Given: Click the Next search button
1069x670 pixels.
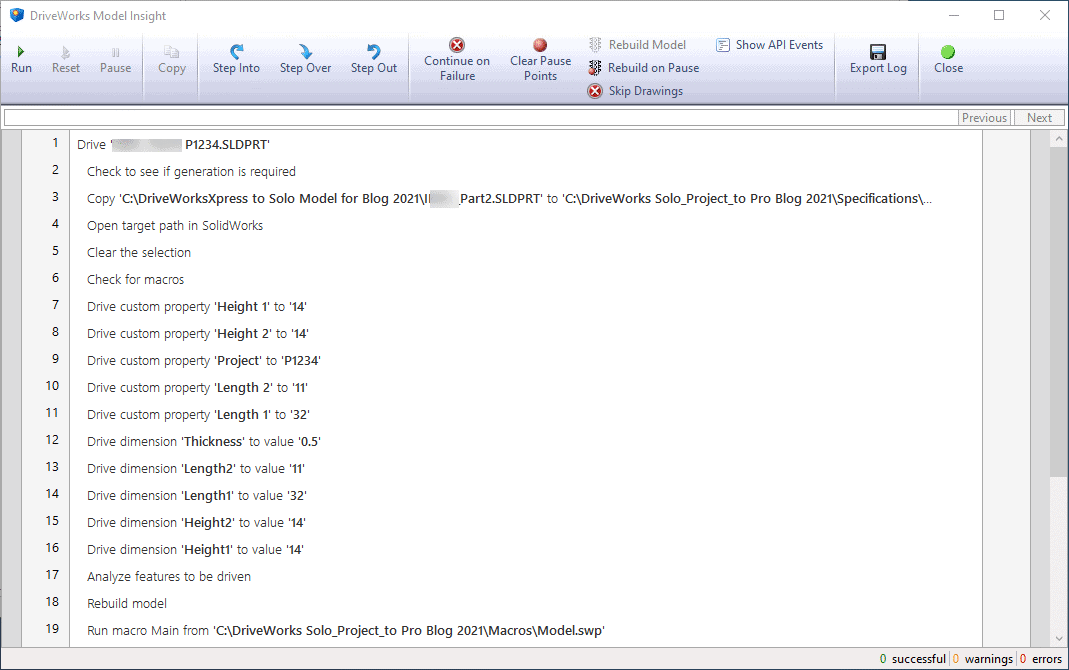Looking at the screenshot, I should click(1040, 118).
